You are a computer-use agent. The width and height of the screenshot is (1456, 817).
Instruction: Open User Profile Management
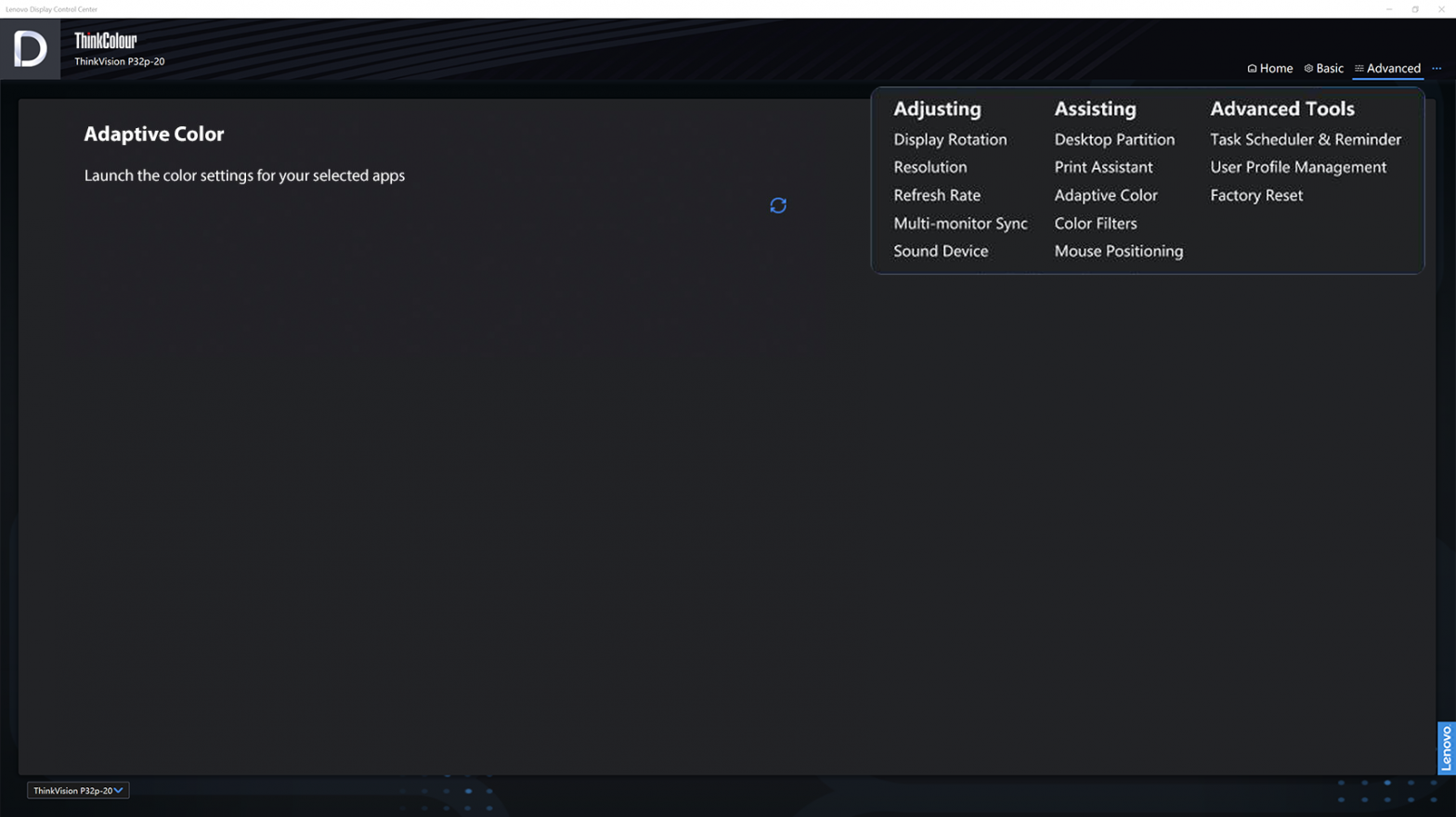(1298, 167)
